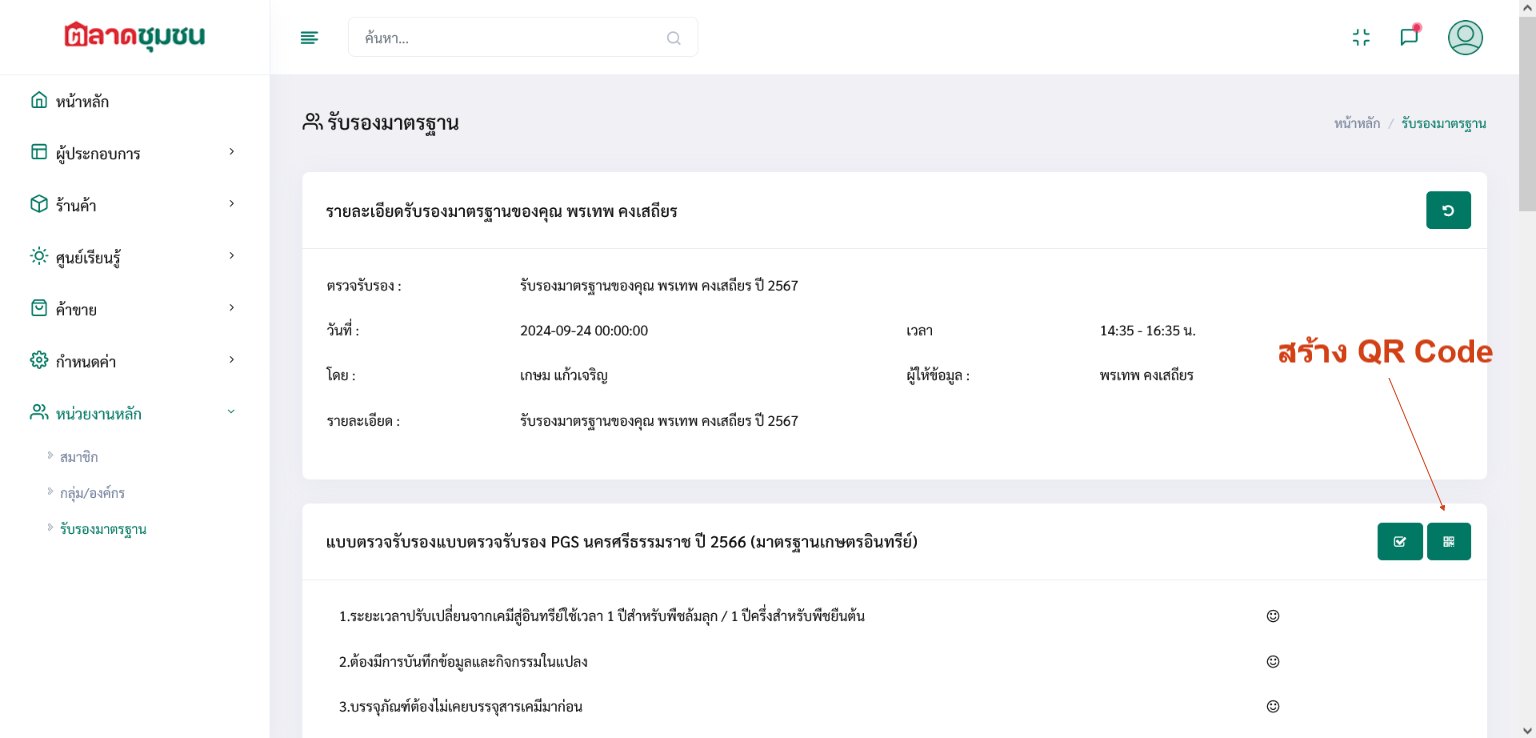Expand the ร้านค้า sidebar menu

coord(134,205)
